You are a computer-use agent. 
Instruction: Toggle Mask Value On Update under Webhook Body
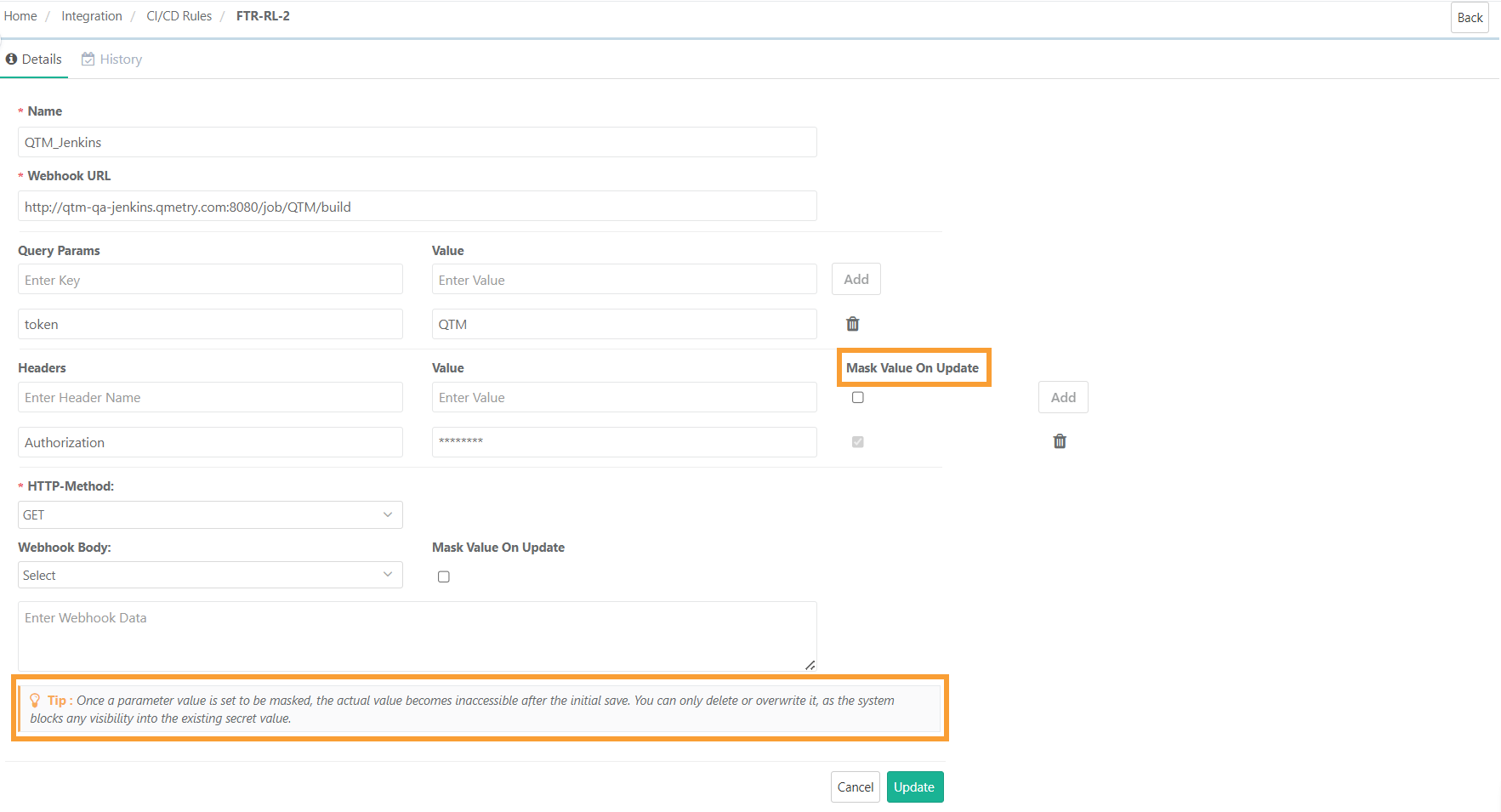coord(443,576)
